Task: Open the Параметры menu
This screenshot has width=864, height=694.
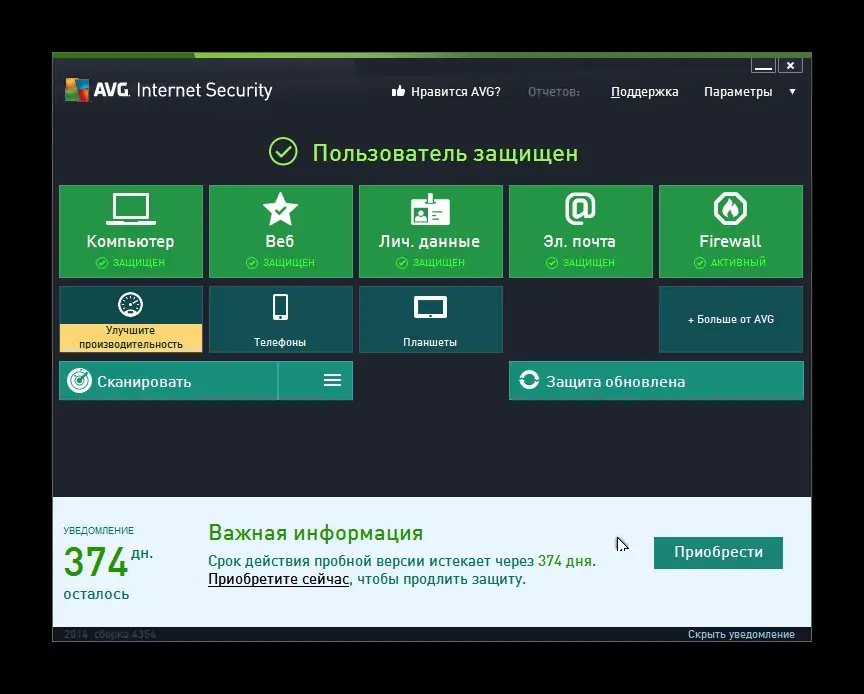Action: 738,92
